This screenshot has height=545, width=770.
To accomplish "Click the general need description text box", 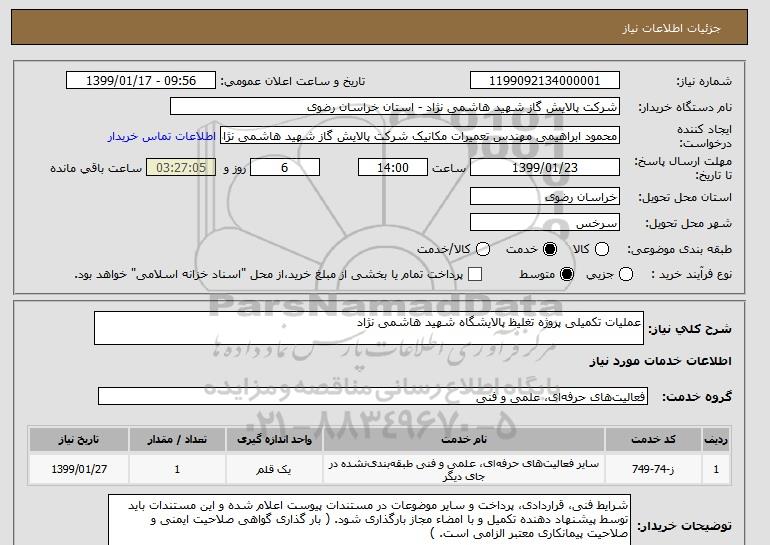I will tap(369, 328).
